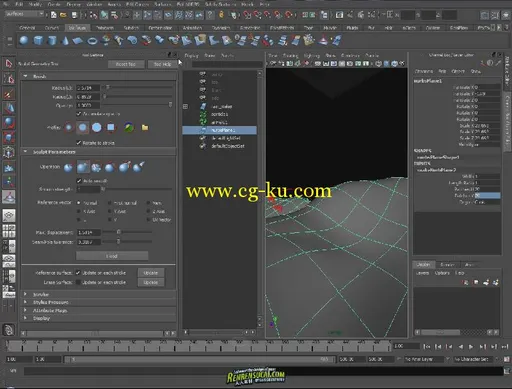Expand the Stroke section
Viewport: 512px width, 389px height.
25,294
